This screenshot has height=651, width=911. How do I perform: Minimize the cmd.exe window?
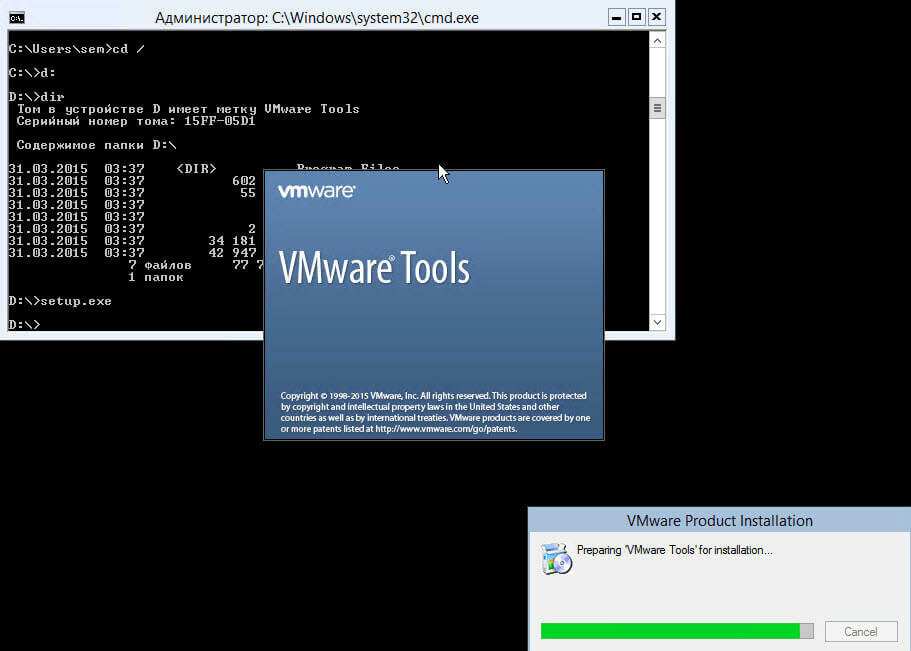616,17
